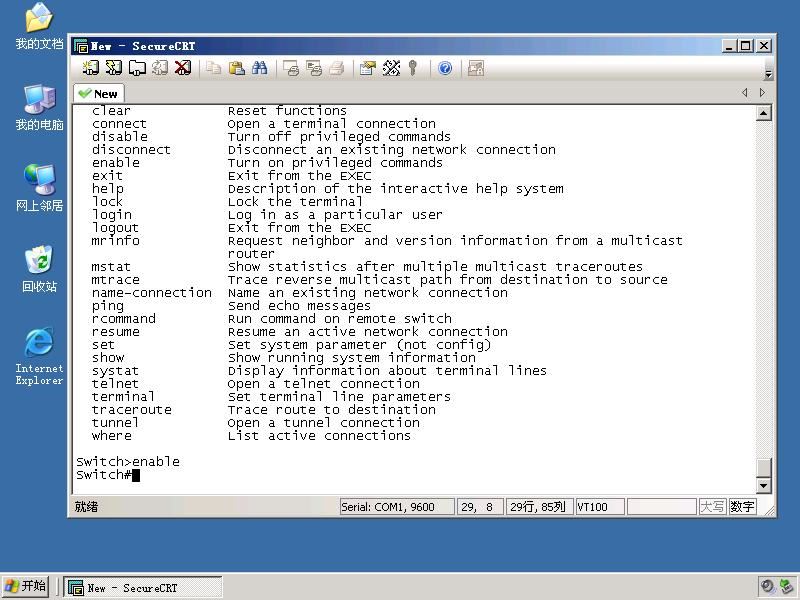This screenshot has width=800, height=600.
Task: Click the 数字 num lock indicator
Action: [x=742, y=507]
